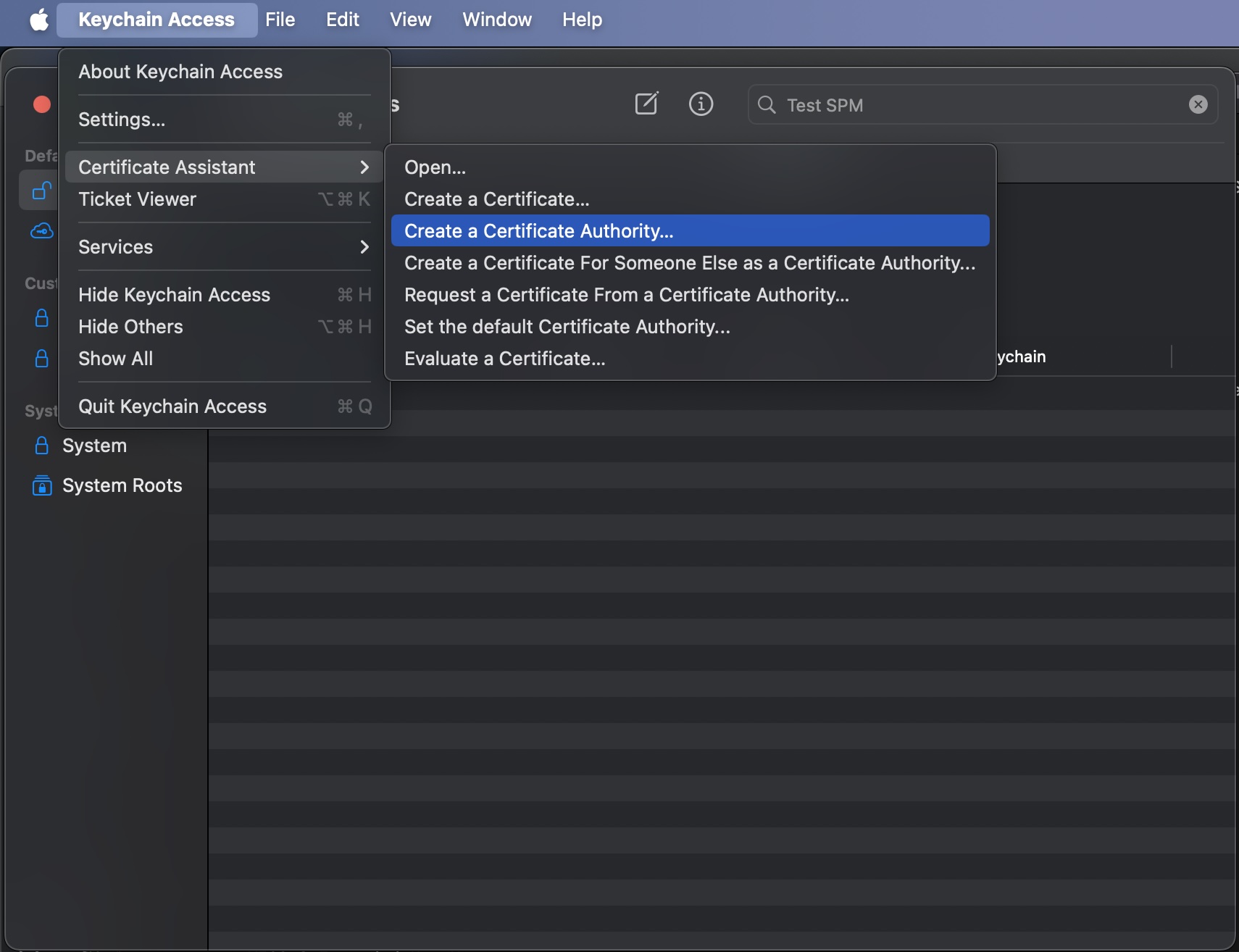This screenshot has height=952, width=1239.
Task: Click the info icon in toolbar
Action: tap(701, 104)
